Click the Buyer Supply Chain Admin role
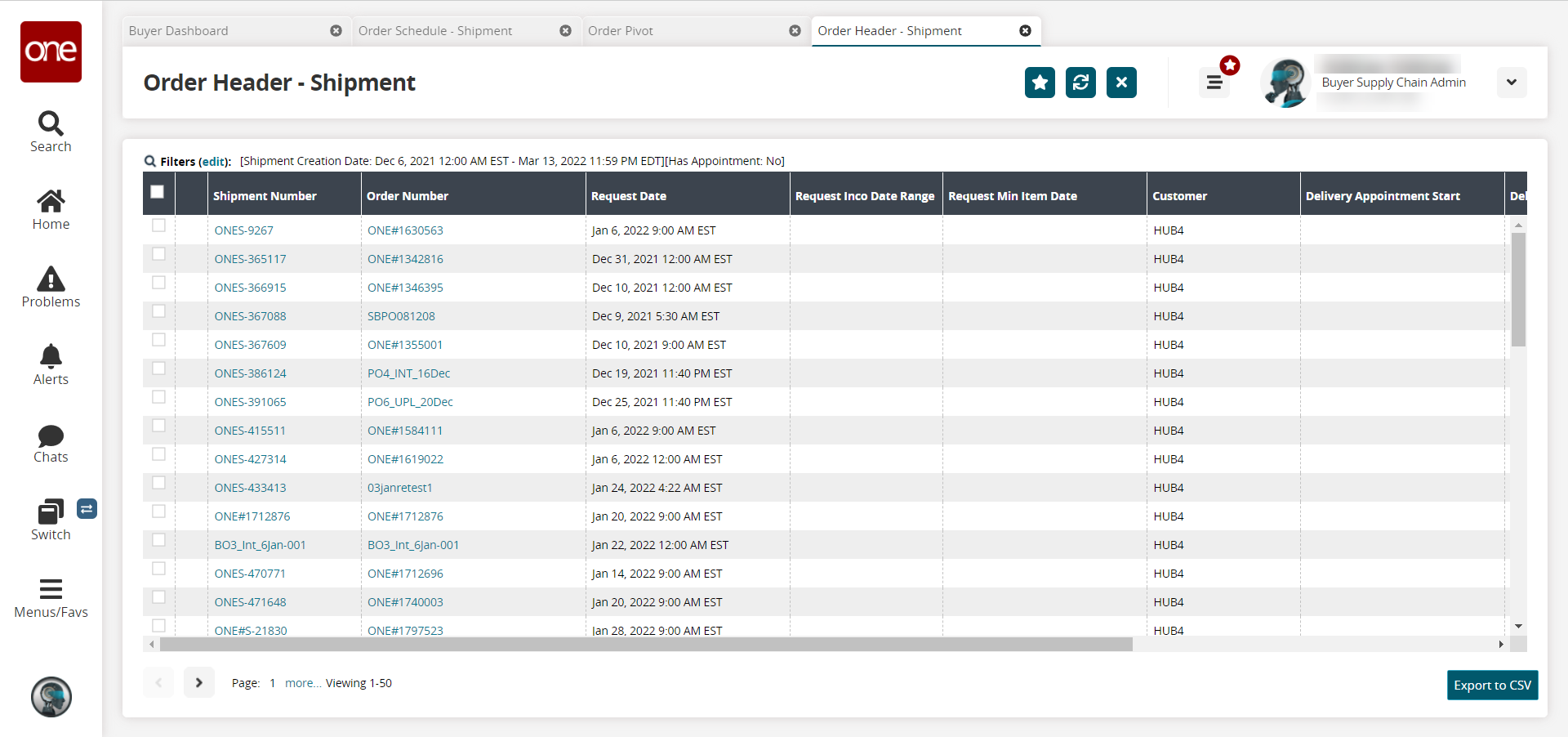 coord(1394,83)
